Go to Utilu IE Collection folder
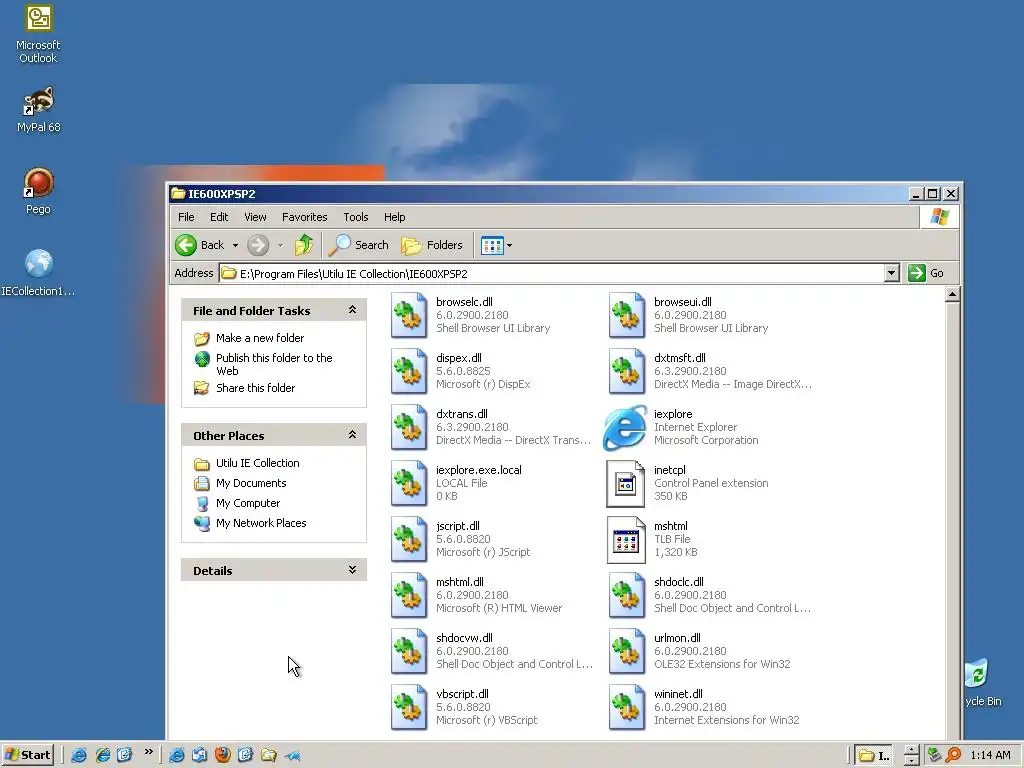The width and height of the screenshot is (1024, 768). [x=257, y=463]
